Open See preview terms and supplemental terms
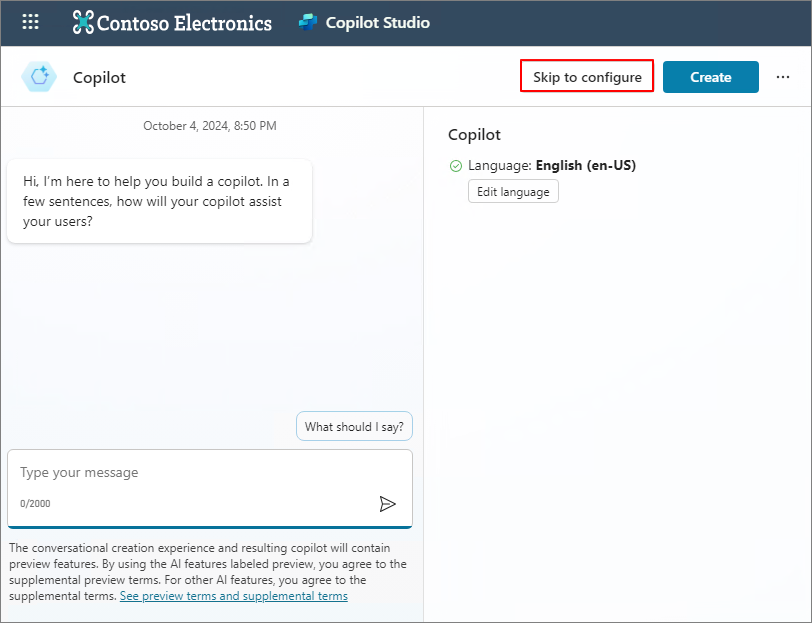812x623 pixels. pos(234,596)
